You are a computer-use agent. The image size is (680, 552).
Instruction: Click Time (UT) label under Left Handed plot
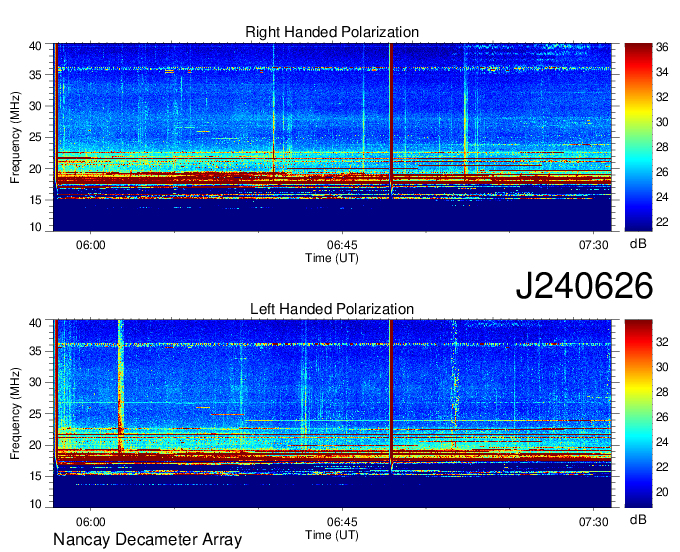332,535
